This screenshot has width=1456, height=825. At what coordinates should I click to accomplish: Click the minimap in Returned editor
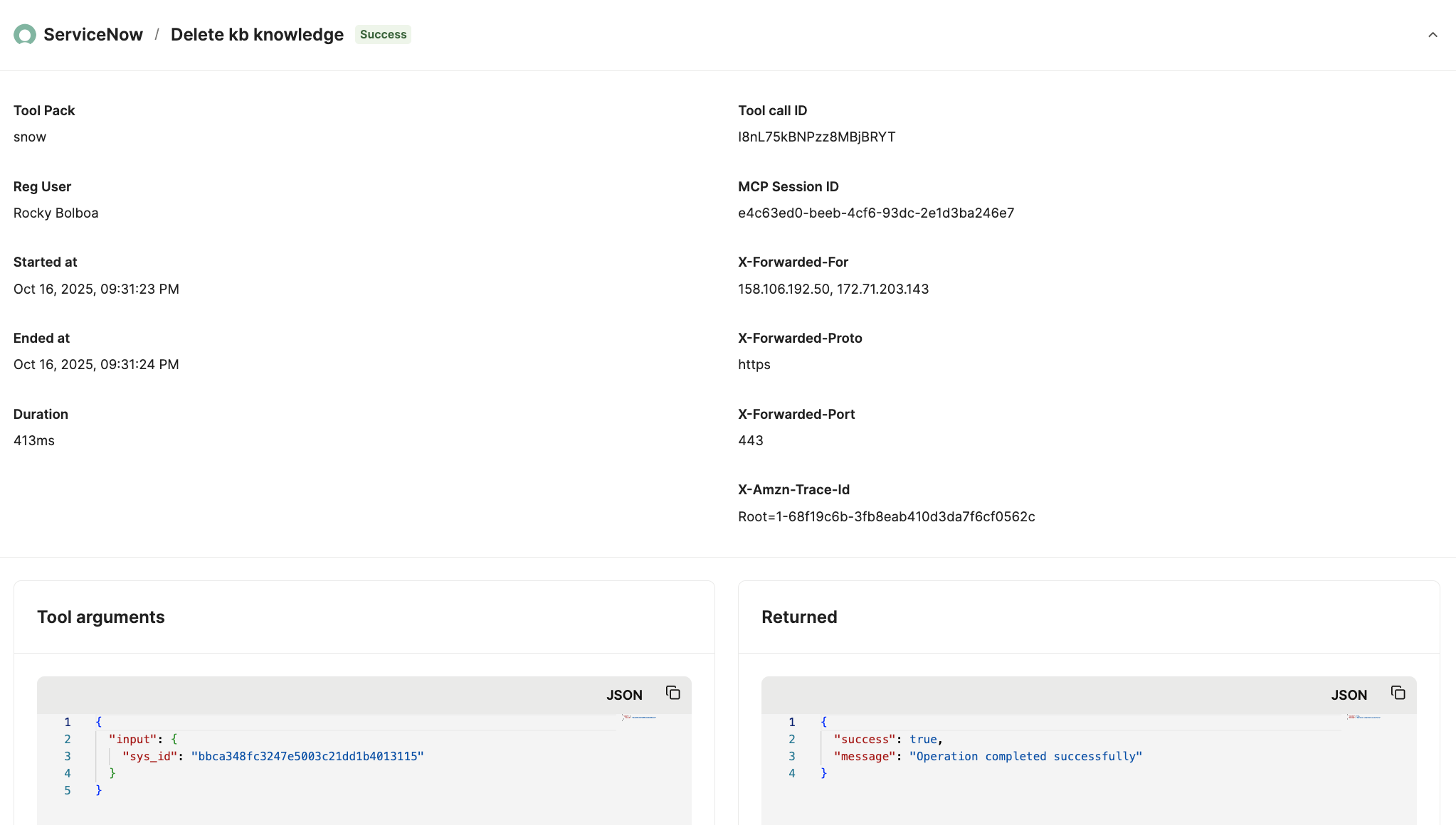coord(1363,718)
